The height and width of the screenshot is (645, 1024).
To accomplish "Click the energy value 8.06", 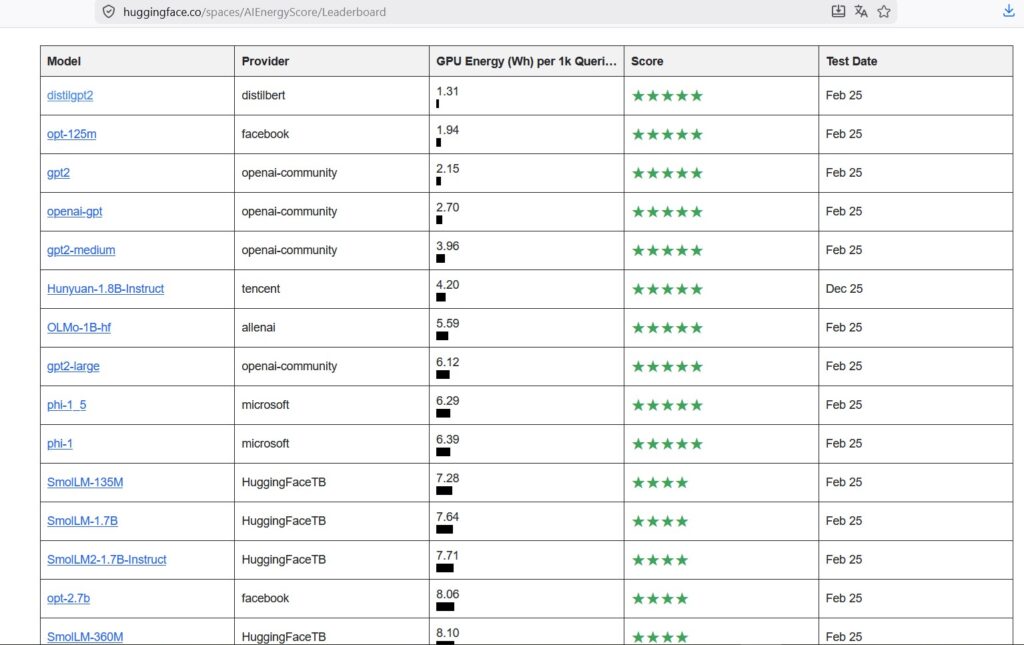I will point(447,594).
